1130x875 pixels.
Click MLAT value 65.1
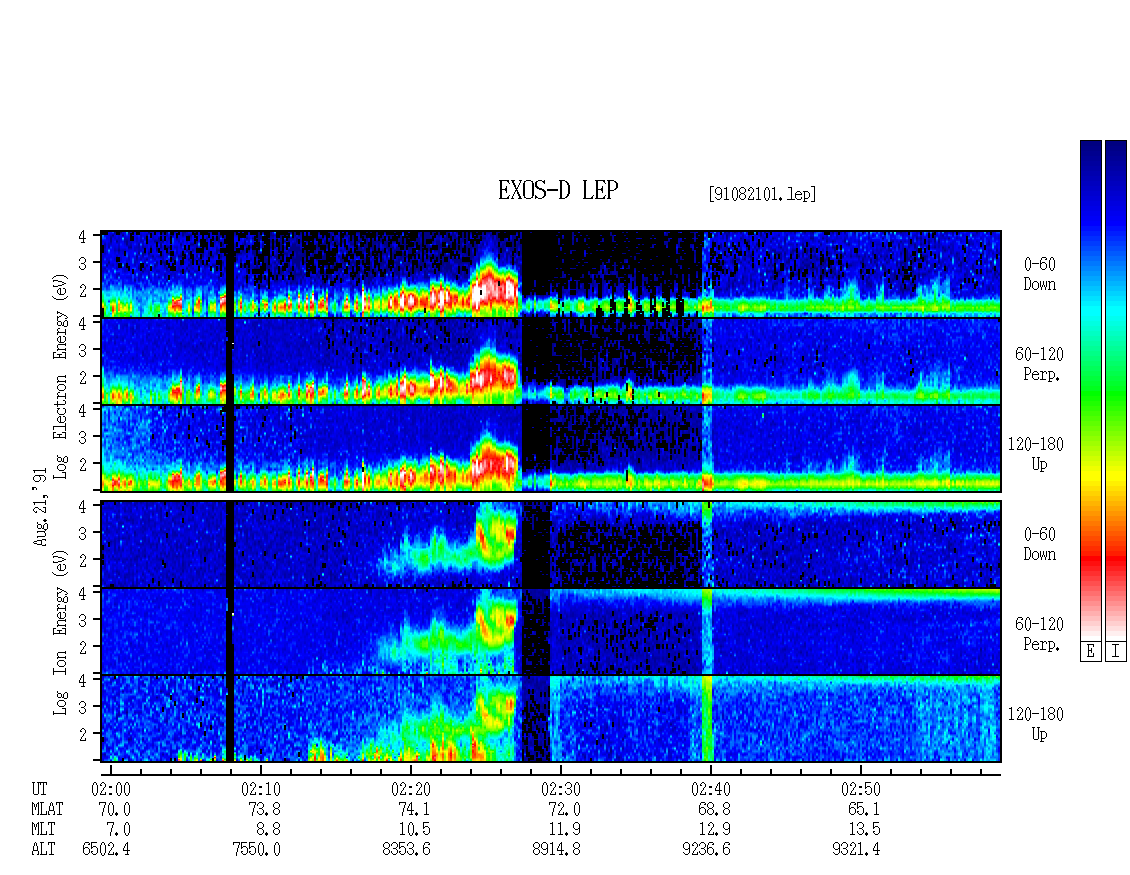click(864, 809)
